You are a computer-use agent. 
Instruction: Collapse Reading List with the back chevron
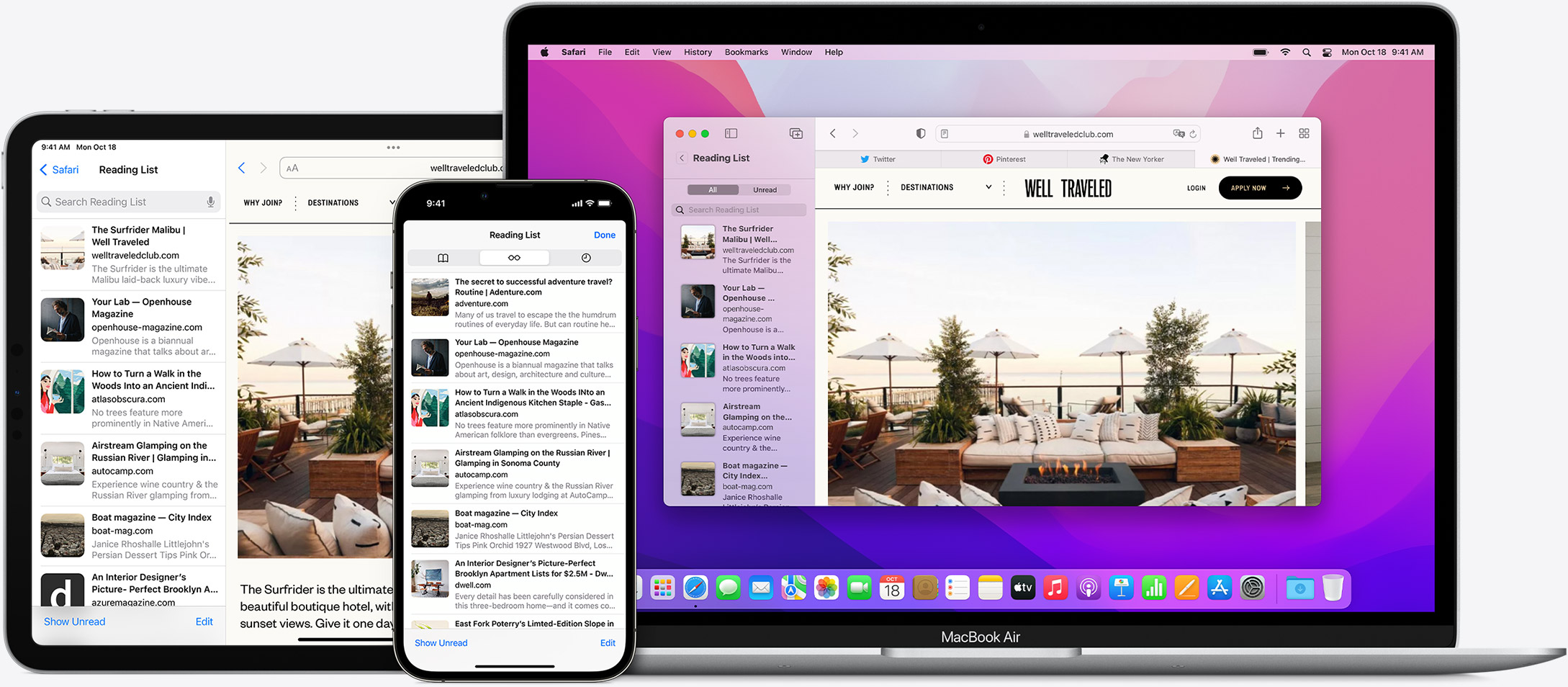pyautogui.click(x=682, y=158)
